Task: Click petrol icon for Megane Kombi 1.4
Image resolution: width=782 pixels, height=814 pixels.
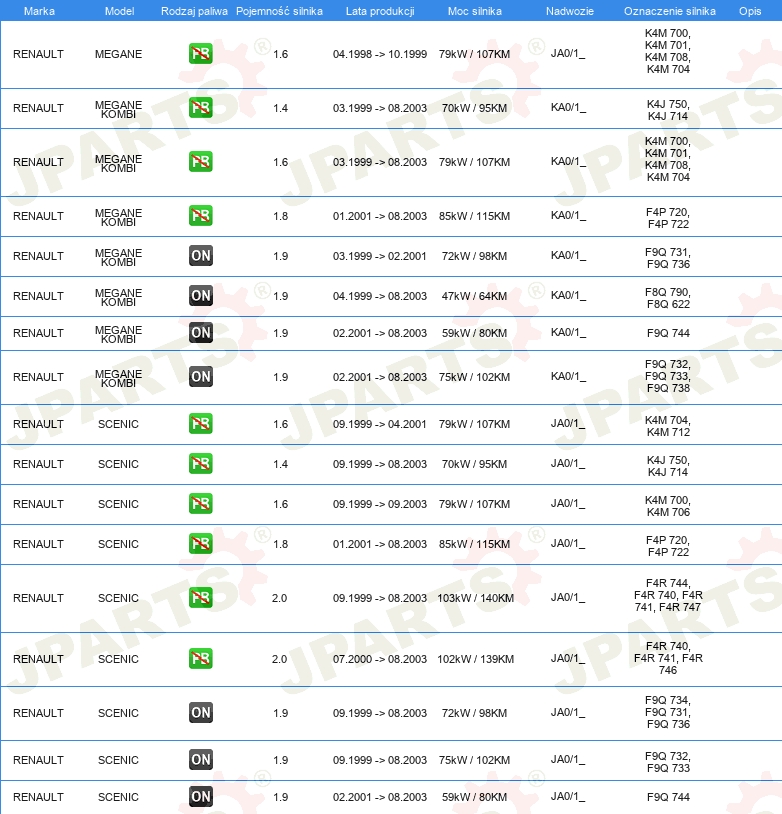Action: click(200, 107)
